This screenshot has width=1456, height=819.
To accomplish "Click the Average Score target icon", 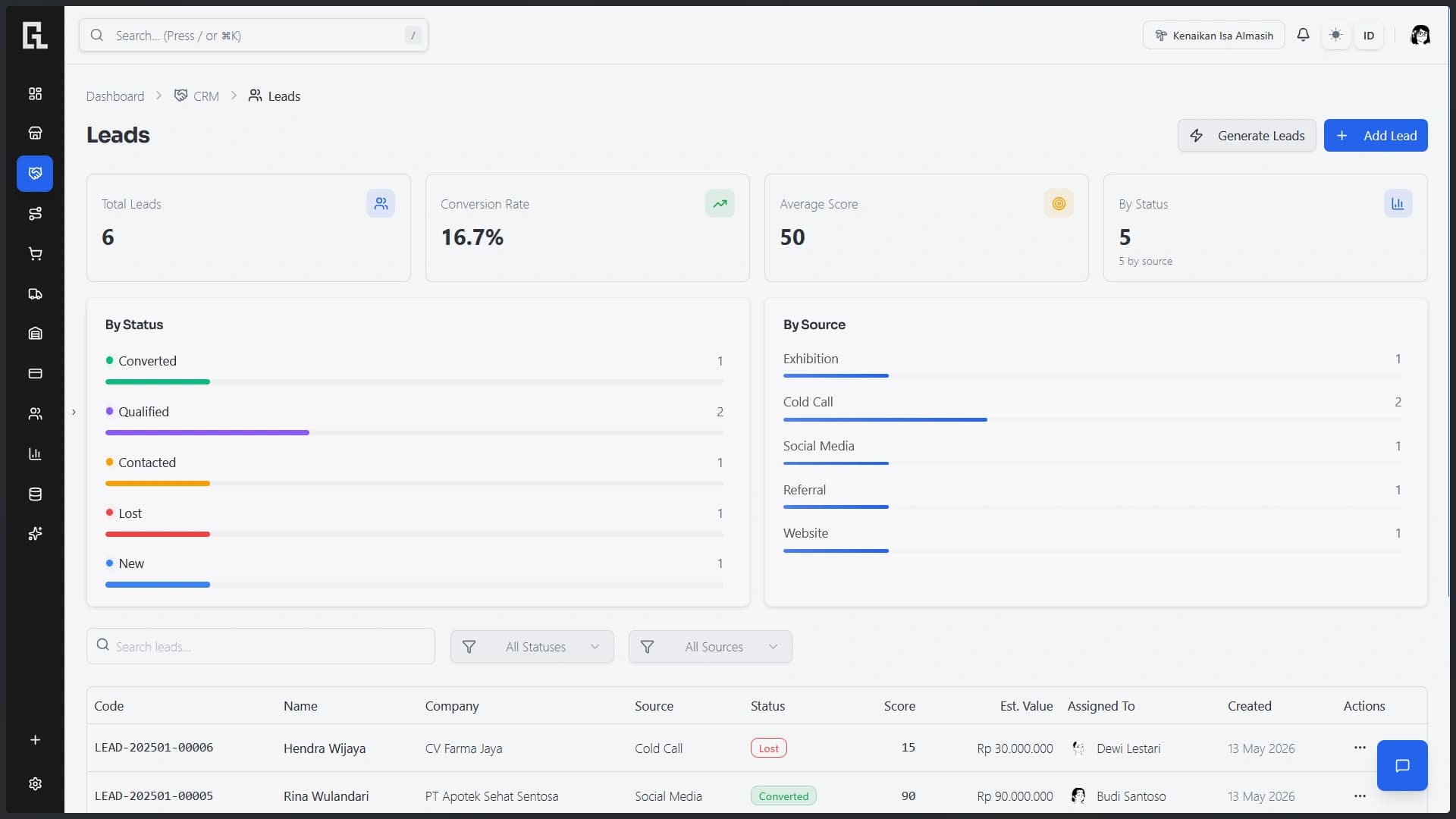I will (x=1059, y=203).
